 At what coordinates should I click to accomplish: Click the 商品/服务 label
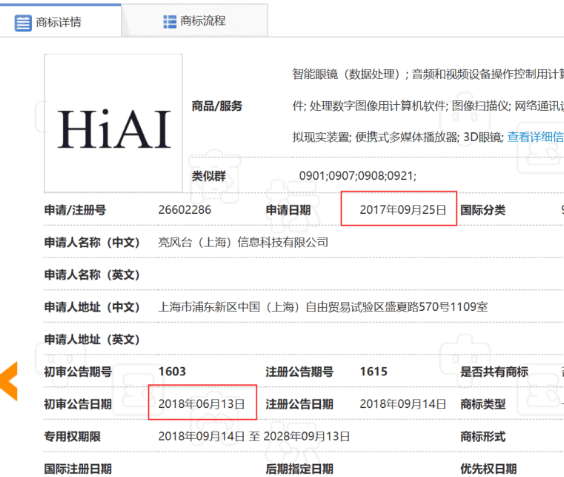click(x=217, y=106)
